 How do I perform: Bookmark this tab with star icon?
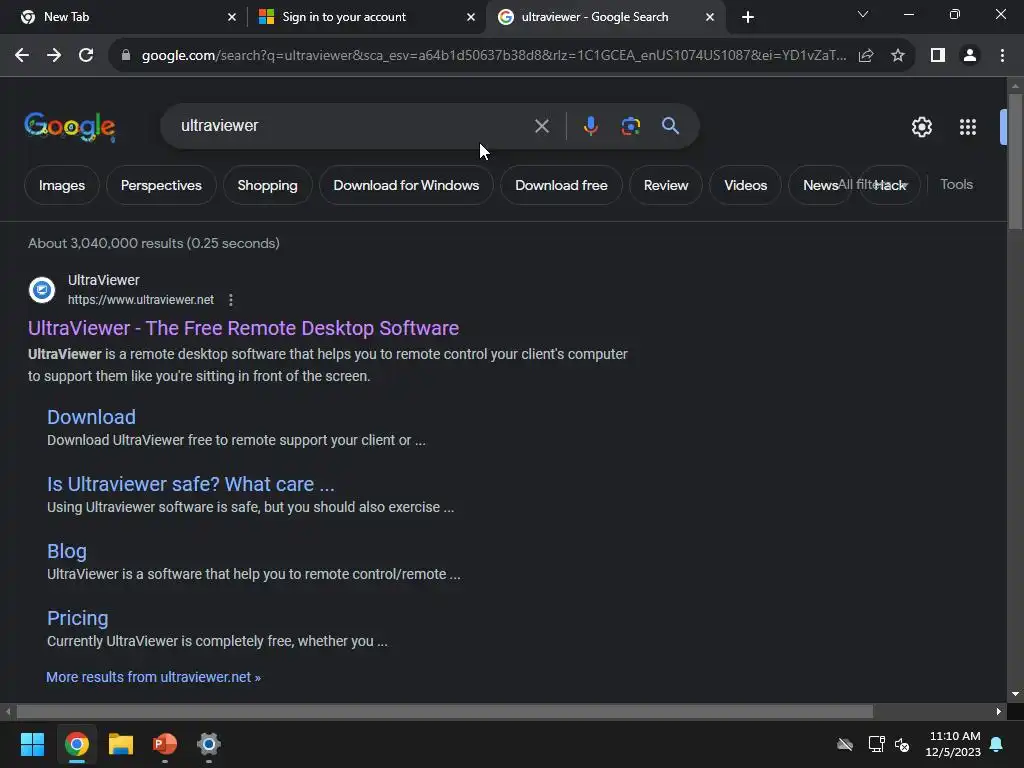pos(898,56)
